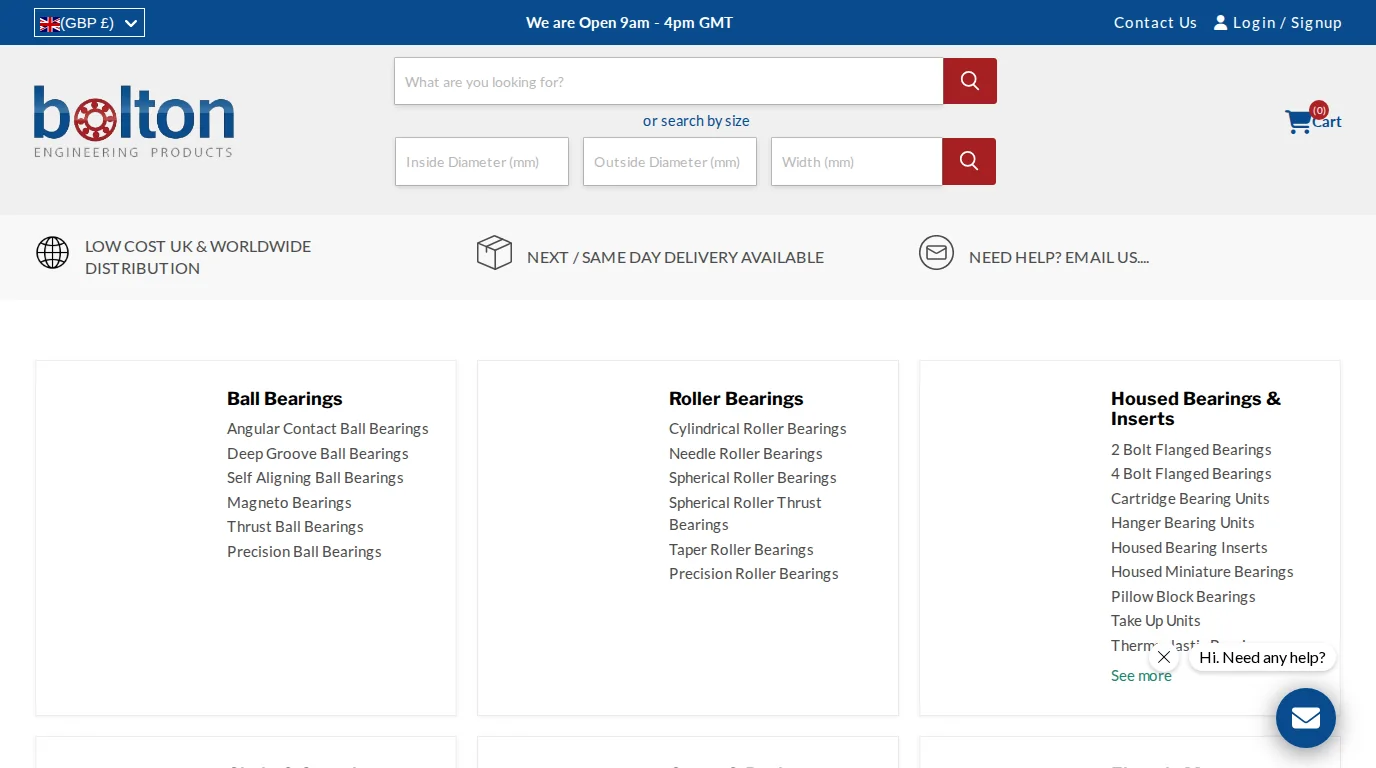
Task: Click the Inside Diameter field
Action: coord(482,161)
